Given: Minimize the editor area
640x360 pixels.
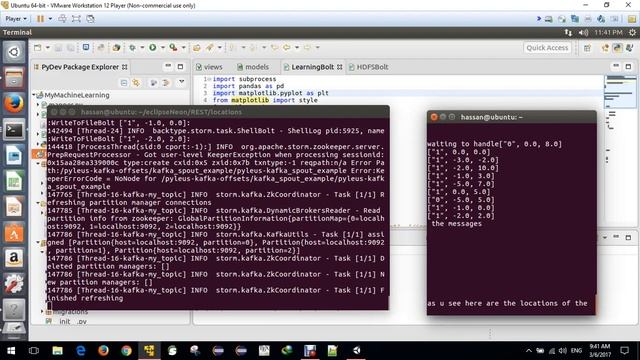Looking at the screenshot, I should (x=616, y=66).
